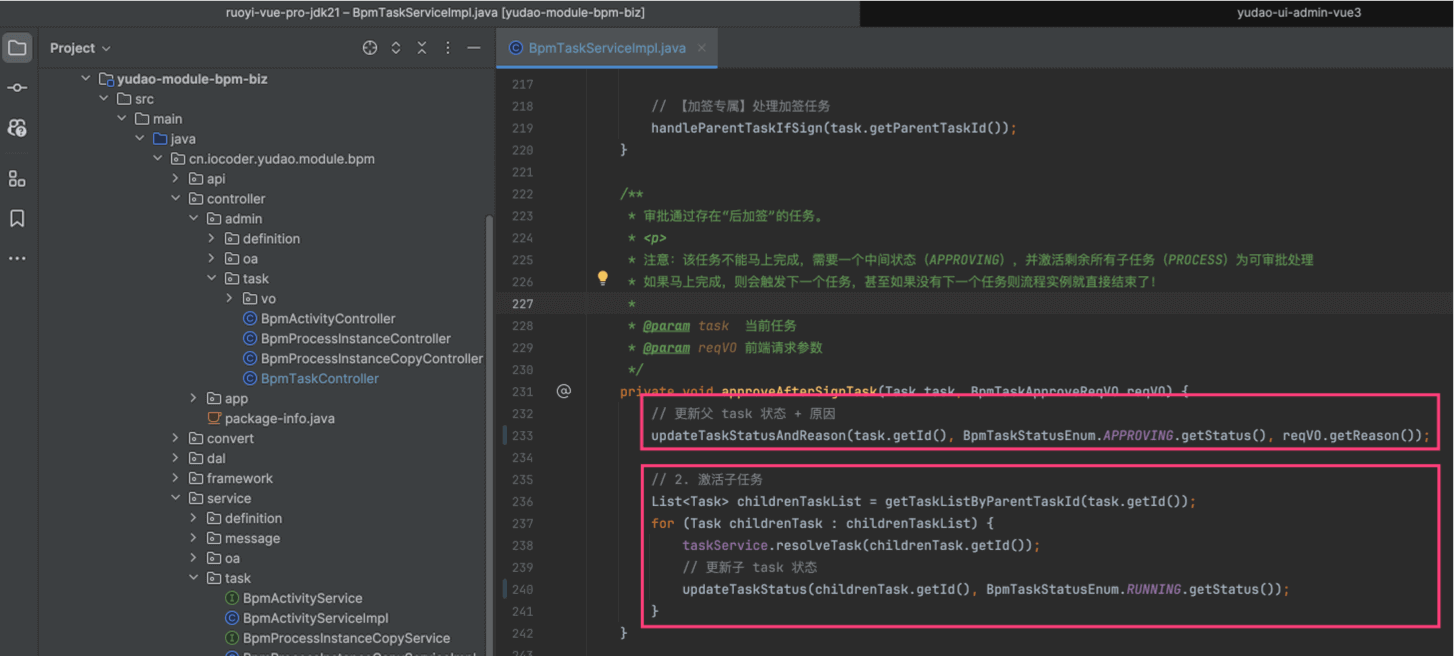This screenshot has width=1454, height=656.
Task: Open the Structure tool window icon
Action: [17, 179]
